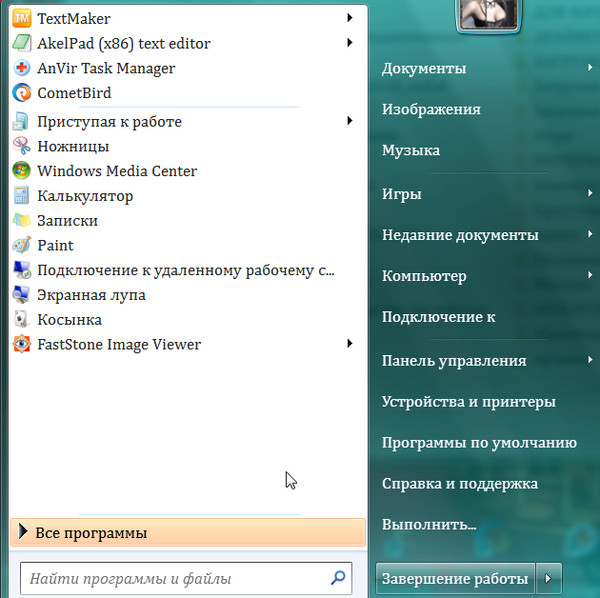Open Устройства и принтеры

pos(469,402)
